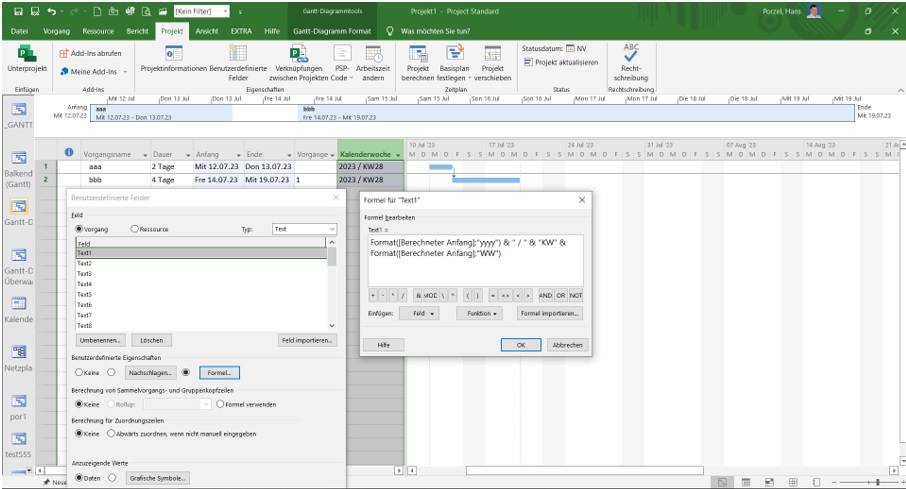The image size is (906, 489).
Task: Click Add-Ins abrufen
Action: pos(90,53)
